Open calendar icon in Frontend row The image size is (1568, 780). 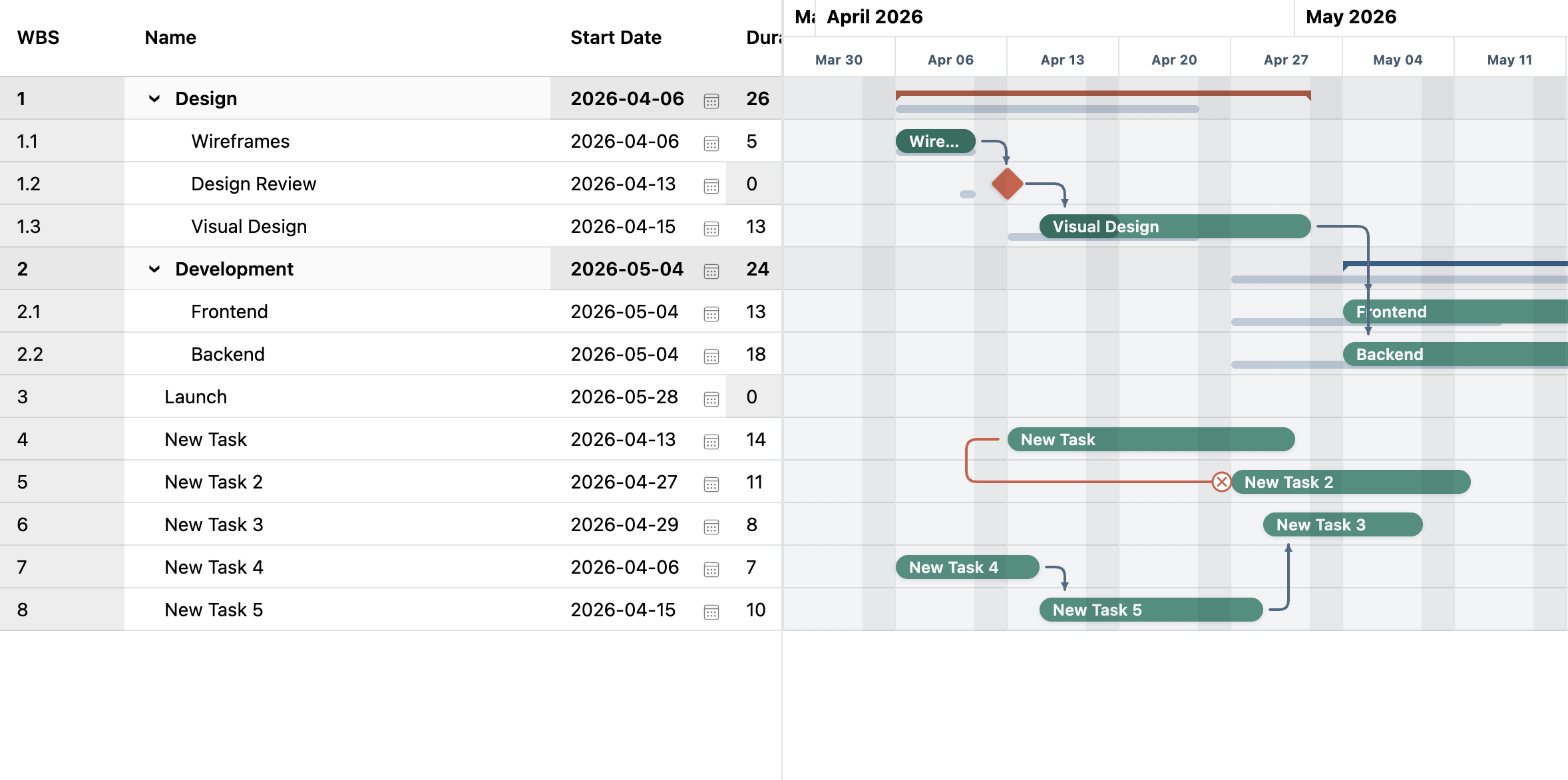point(711,313)
